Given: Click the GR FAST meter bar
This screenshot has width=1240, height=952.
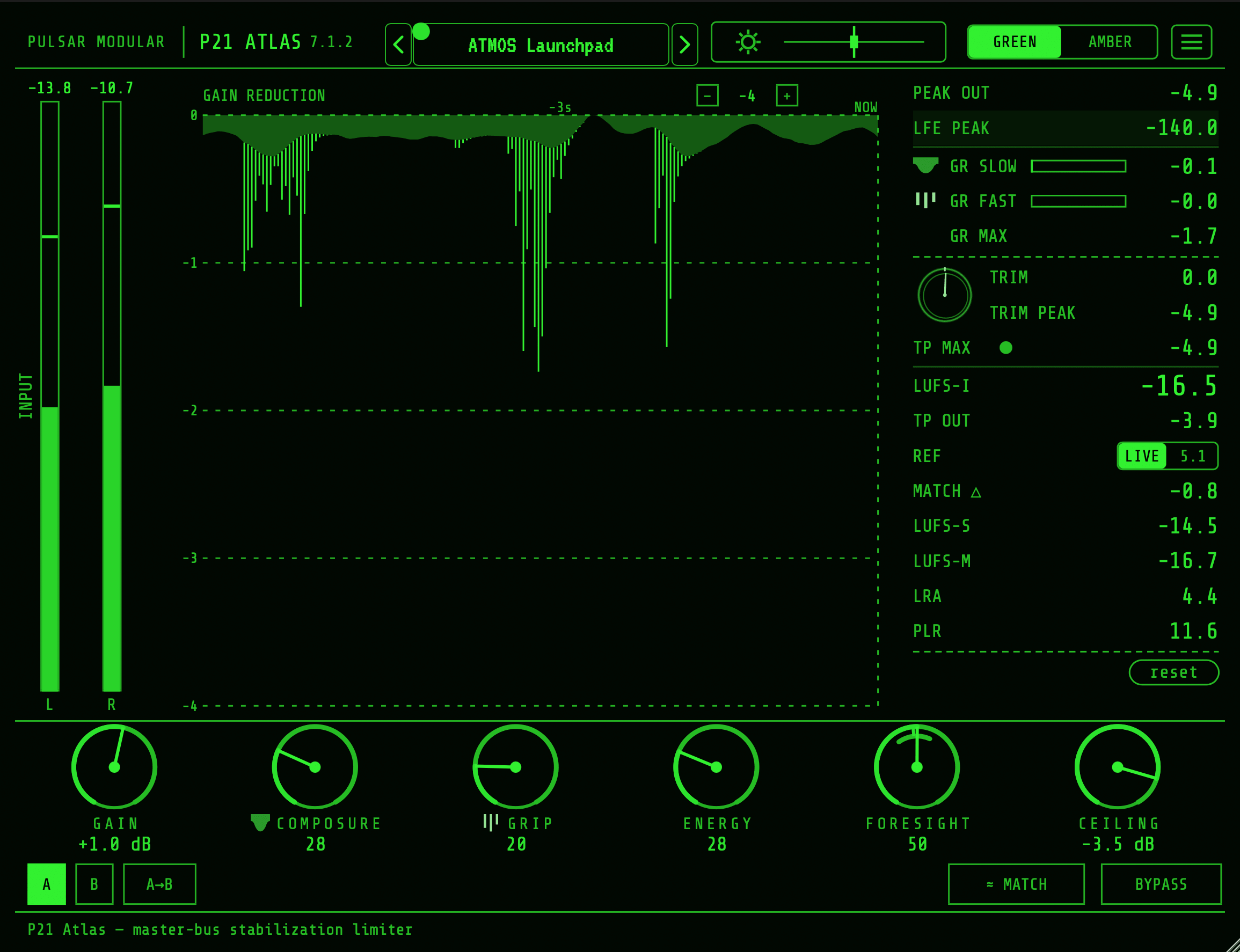Looking at the screenshot, I should [1078, 201].
